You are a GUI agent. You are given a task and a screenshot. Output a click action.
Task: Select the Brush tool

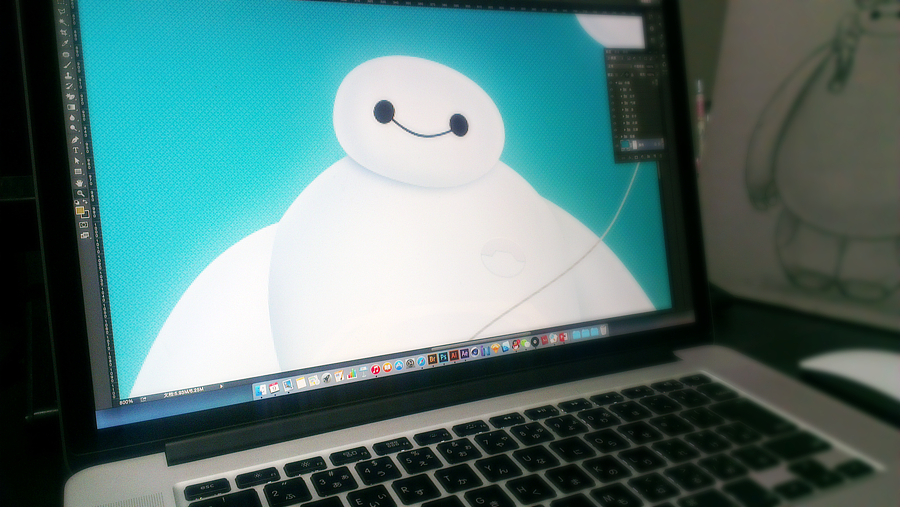(x=67, y=65)
